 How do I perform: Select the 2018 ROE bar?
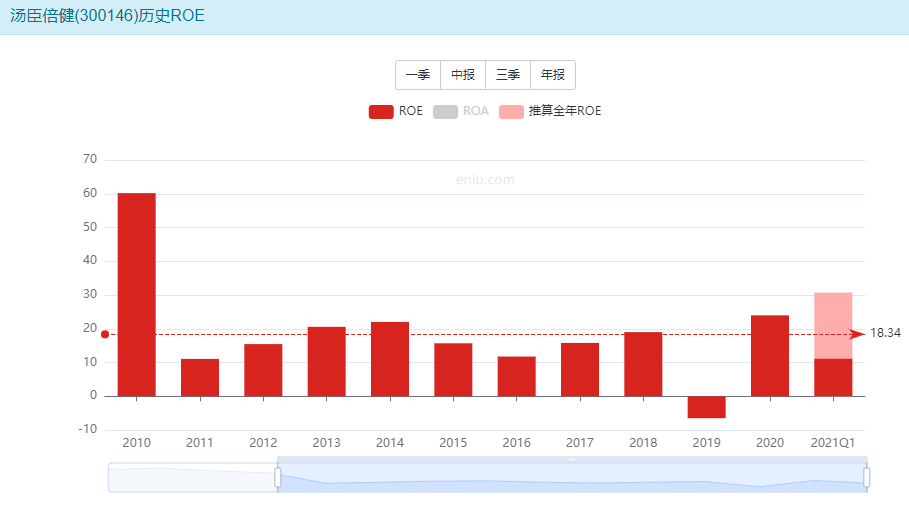[643, 364]
